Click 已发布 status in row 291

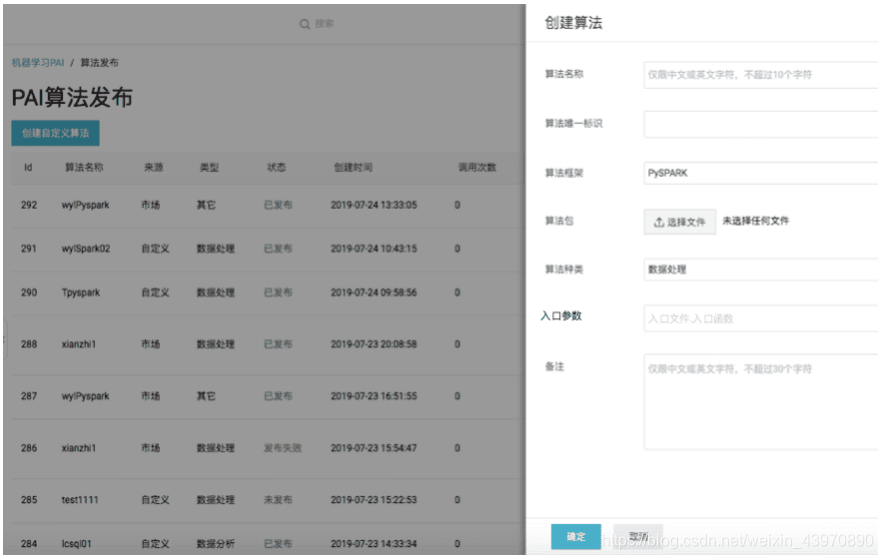click(x=278, y=249)
